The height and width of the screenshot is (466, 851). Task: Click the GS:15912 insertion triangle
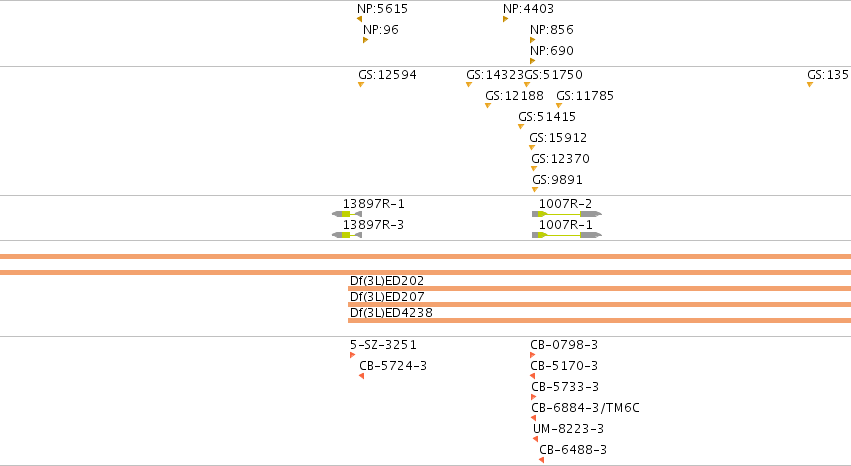tap(532, 148)
